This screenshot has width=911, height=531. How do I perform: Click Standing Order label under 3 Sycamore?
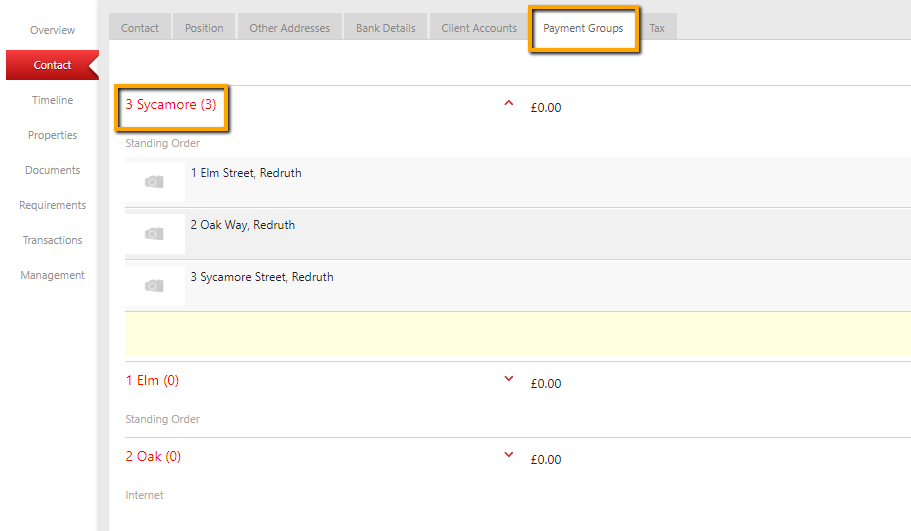(x=163, y=143)
